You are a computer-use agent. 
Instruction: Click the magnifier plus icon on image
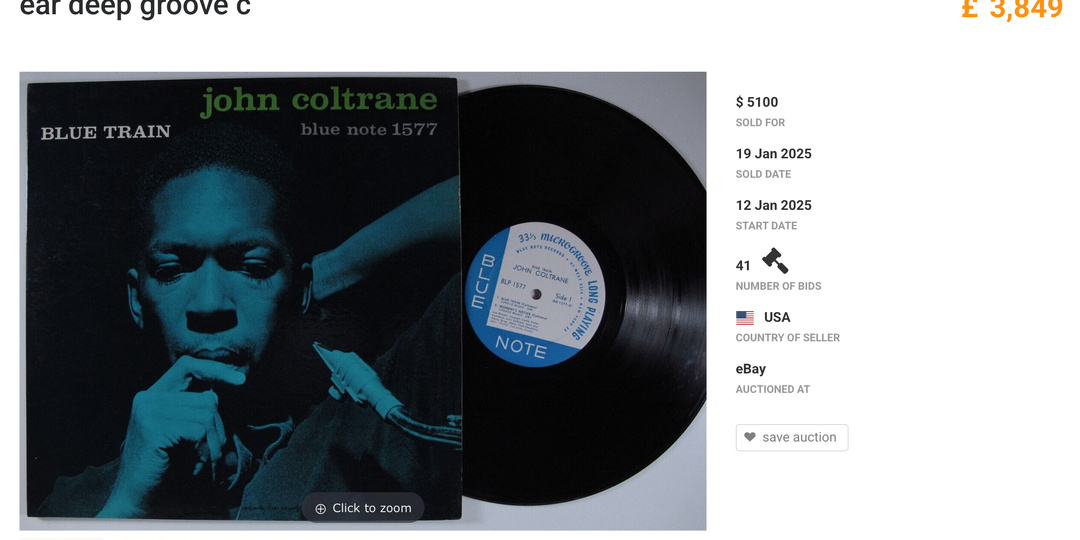pyautogui.click(x=320, y=508)
